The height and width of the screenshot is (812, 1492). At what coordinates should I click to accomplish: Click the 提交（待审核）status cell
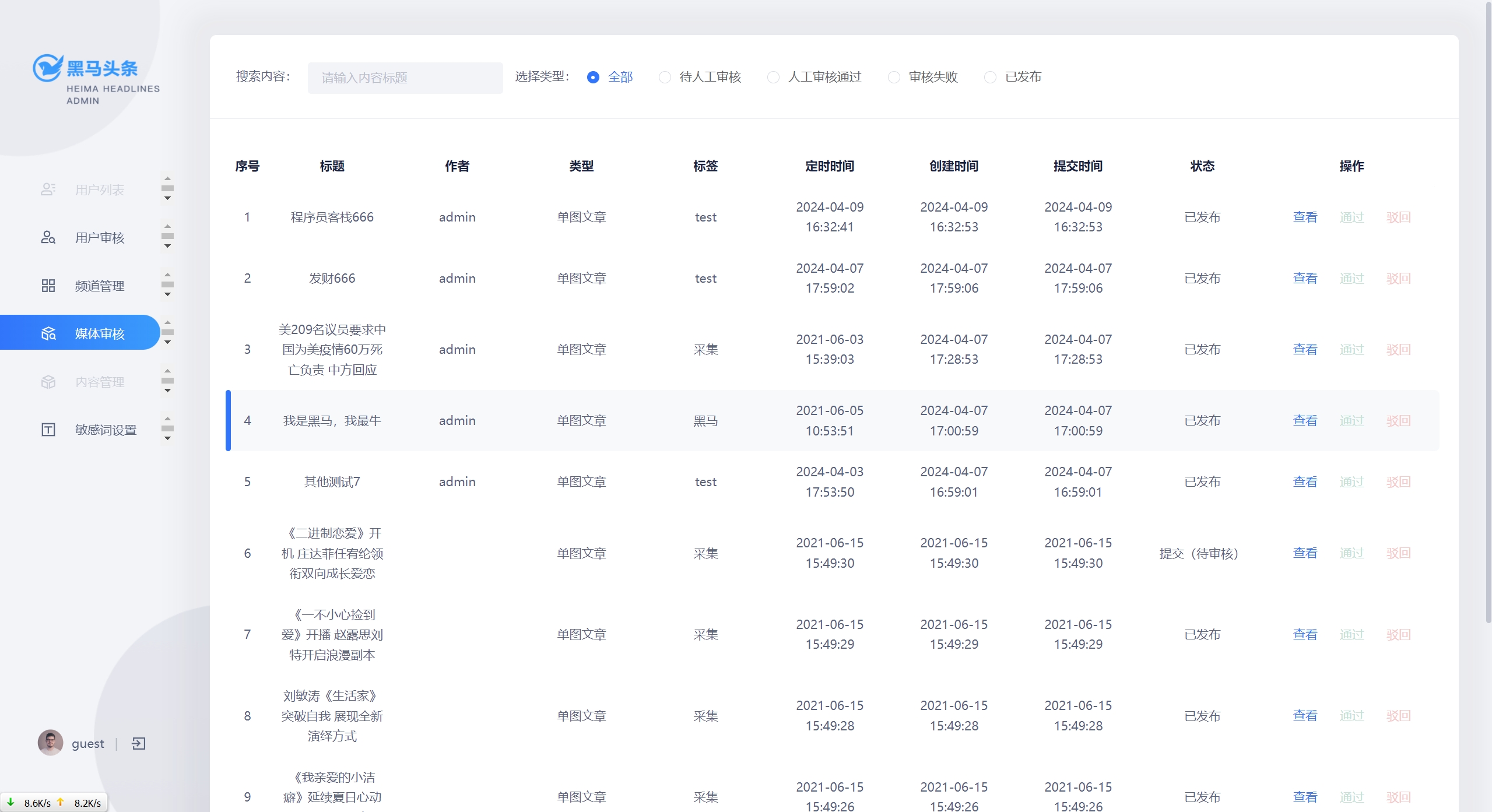click(1199, 553)
